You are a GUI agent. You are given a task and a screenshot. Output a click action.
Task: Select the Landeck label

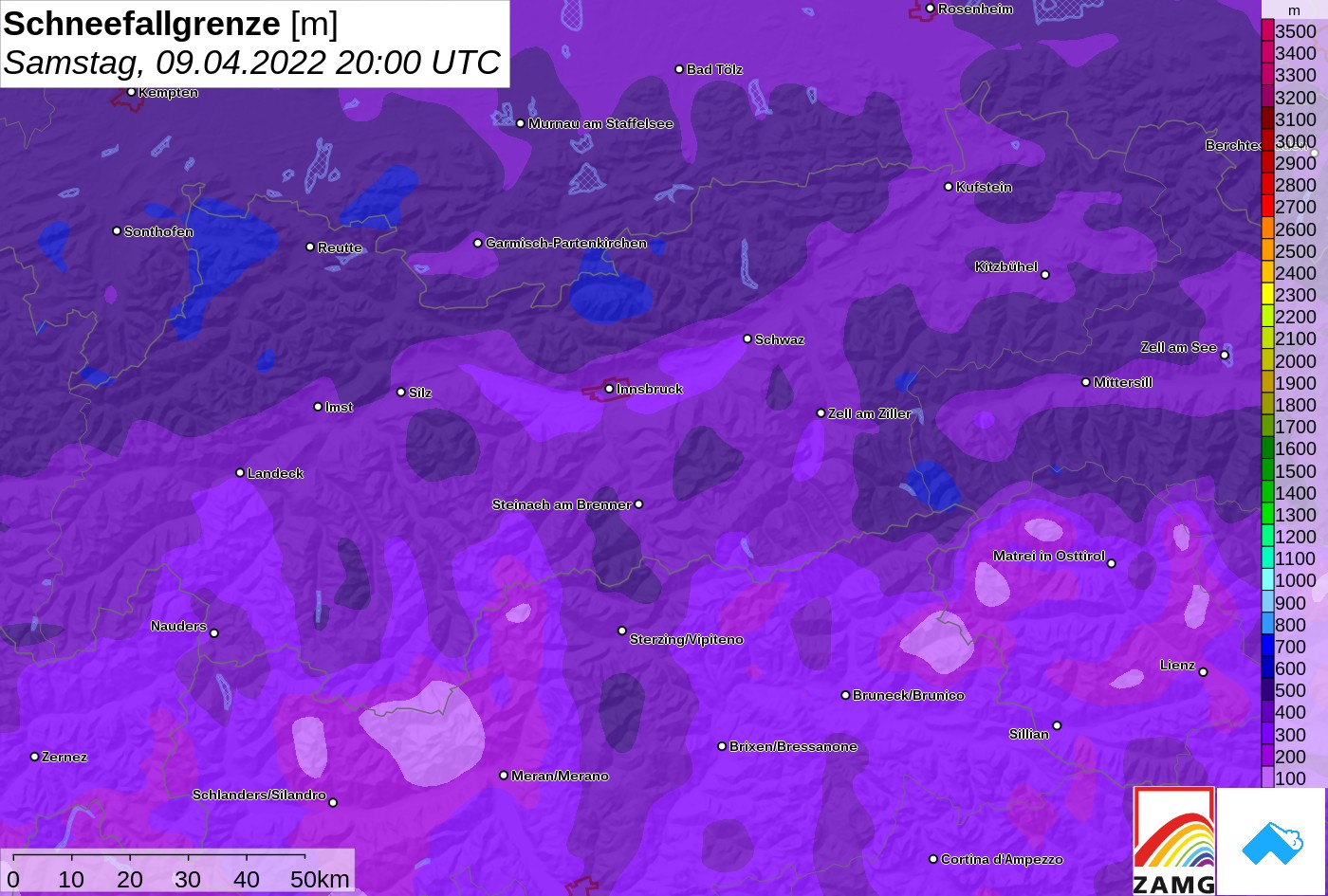(x=275, y=473)
